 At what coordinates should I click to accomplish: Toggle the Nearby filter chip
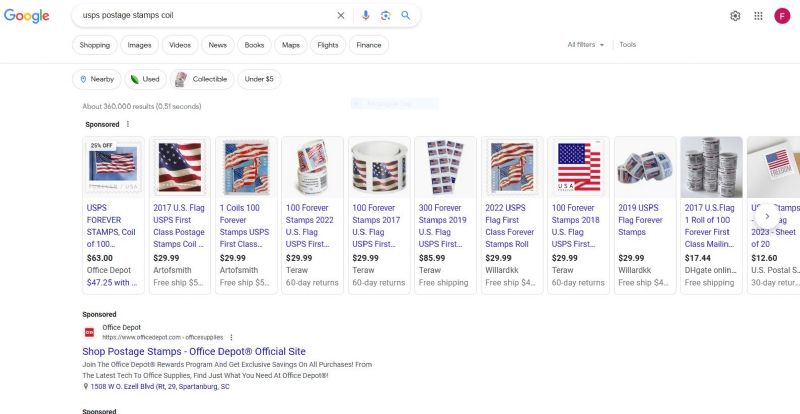click(x=97, y=79)
